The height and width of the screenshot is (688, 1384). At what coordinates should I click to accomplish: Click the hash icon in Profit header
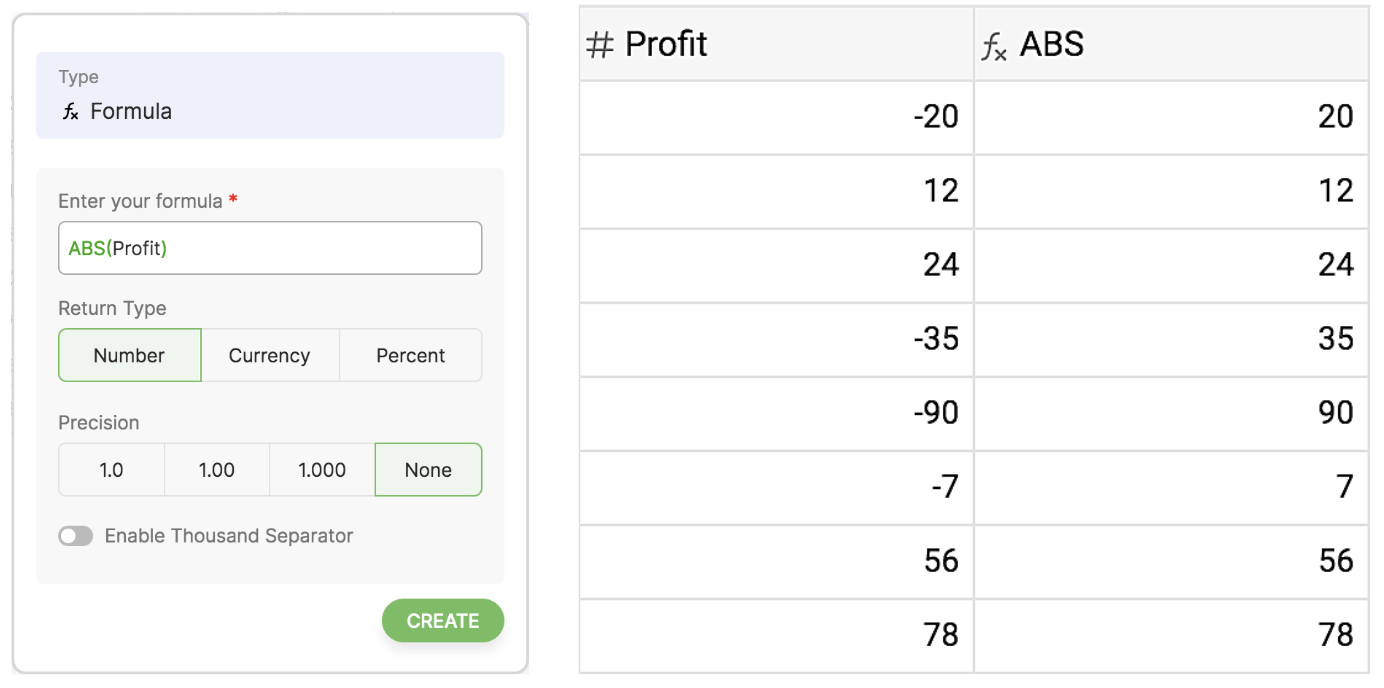(599, 45)
